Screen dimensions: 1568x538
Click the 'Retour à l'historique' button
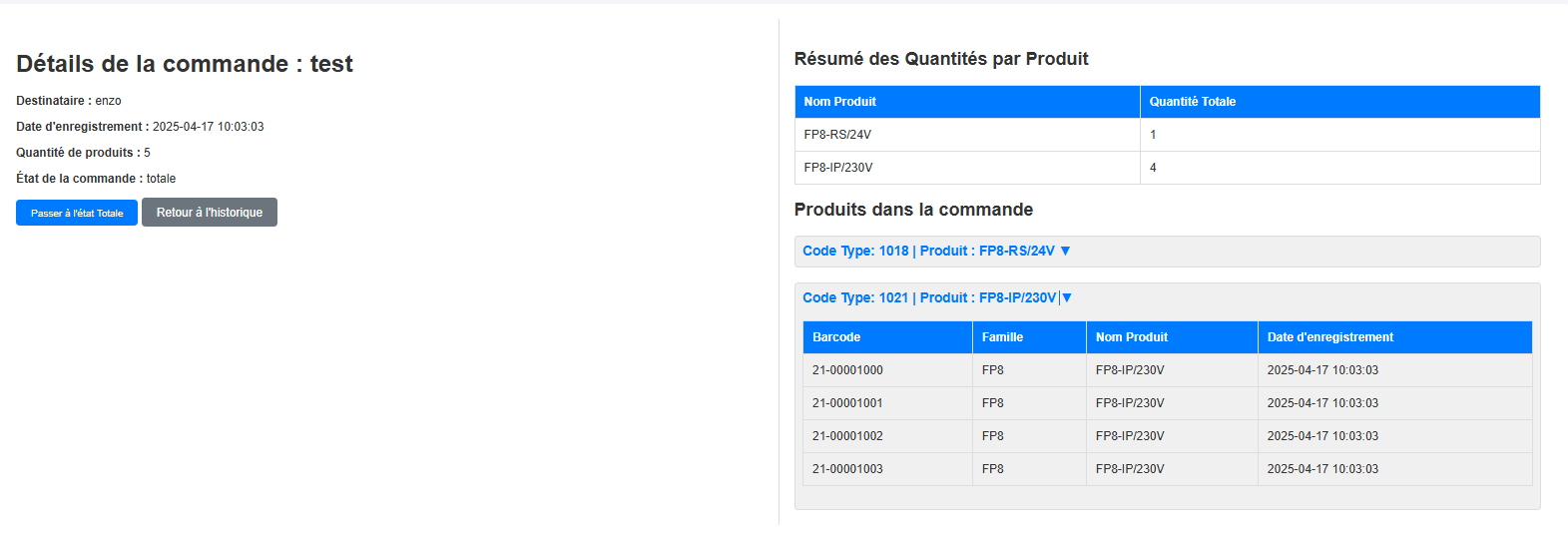[210, 213]
